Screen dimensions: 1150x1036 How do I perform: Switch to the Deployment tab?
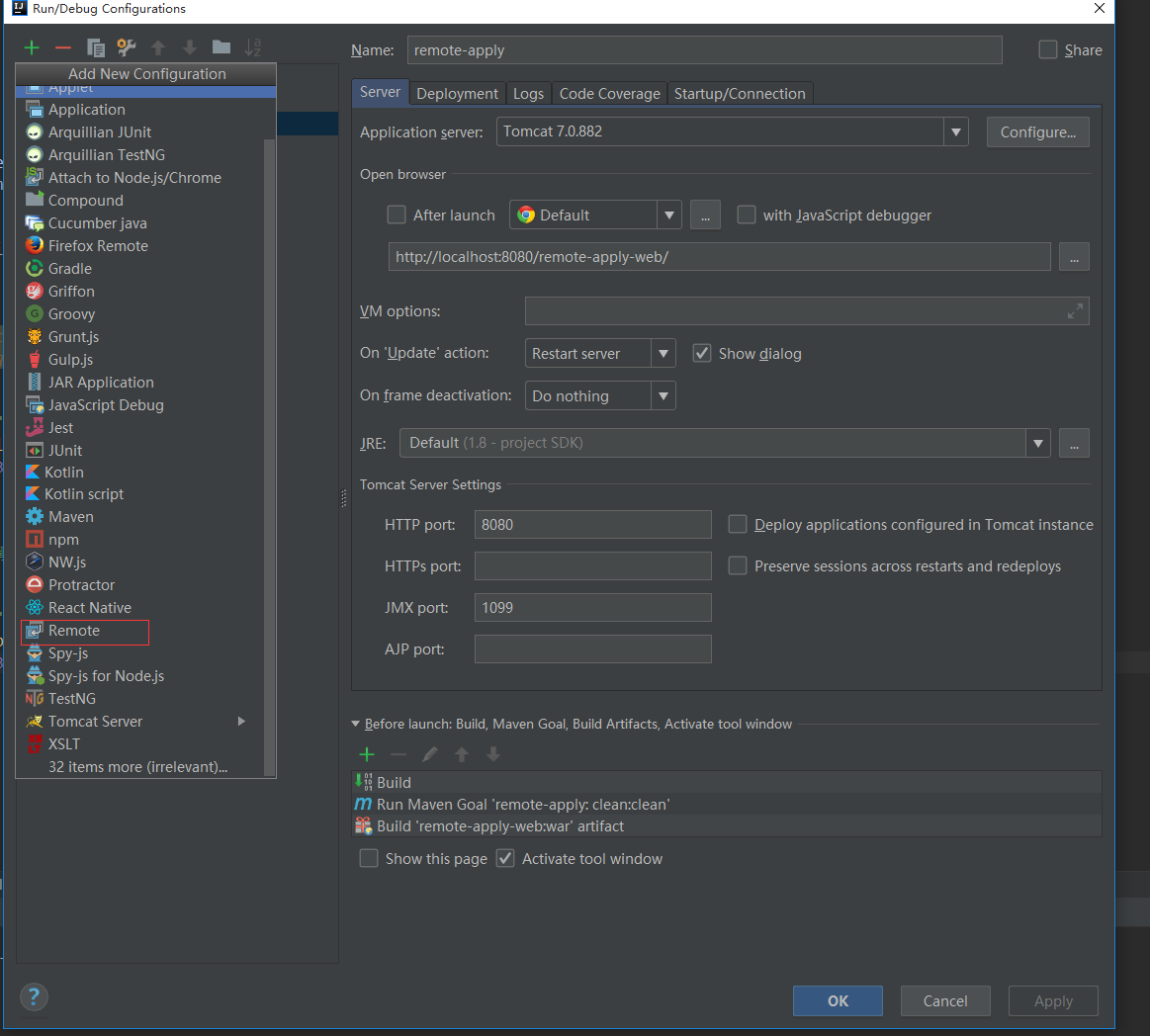tap(457, 94)
